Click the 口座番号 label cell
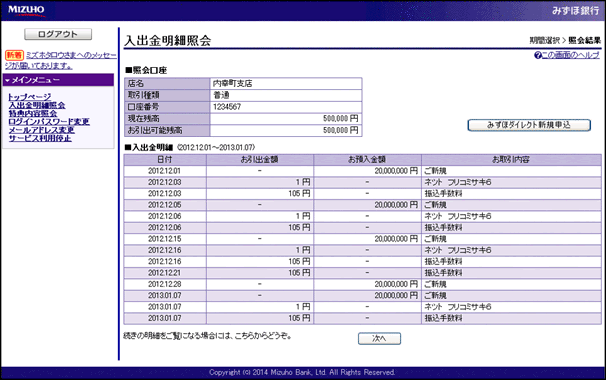 click(167, 107)
